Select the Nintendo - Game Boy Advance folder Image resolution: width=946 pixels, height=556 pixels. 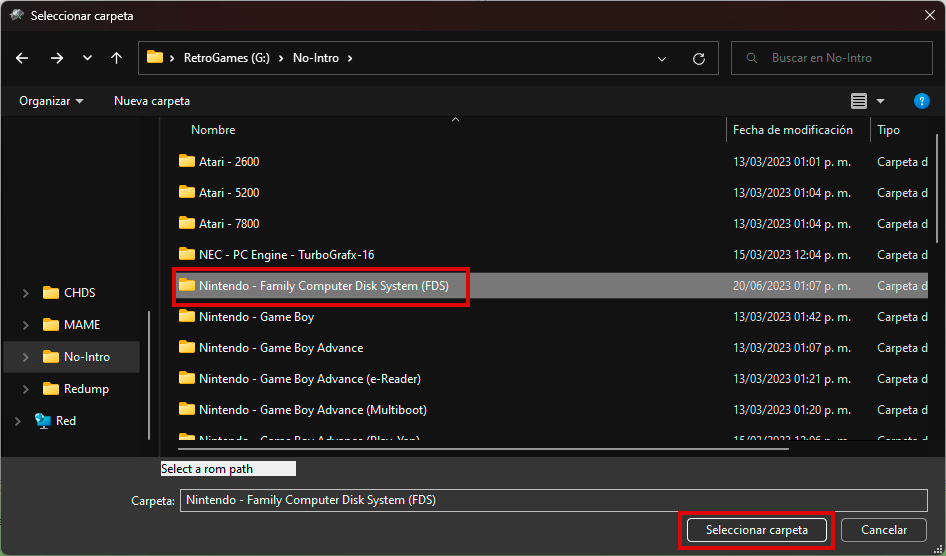pos(281,348)
